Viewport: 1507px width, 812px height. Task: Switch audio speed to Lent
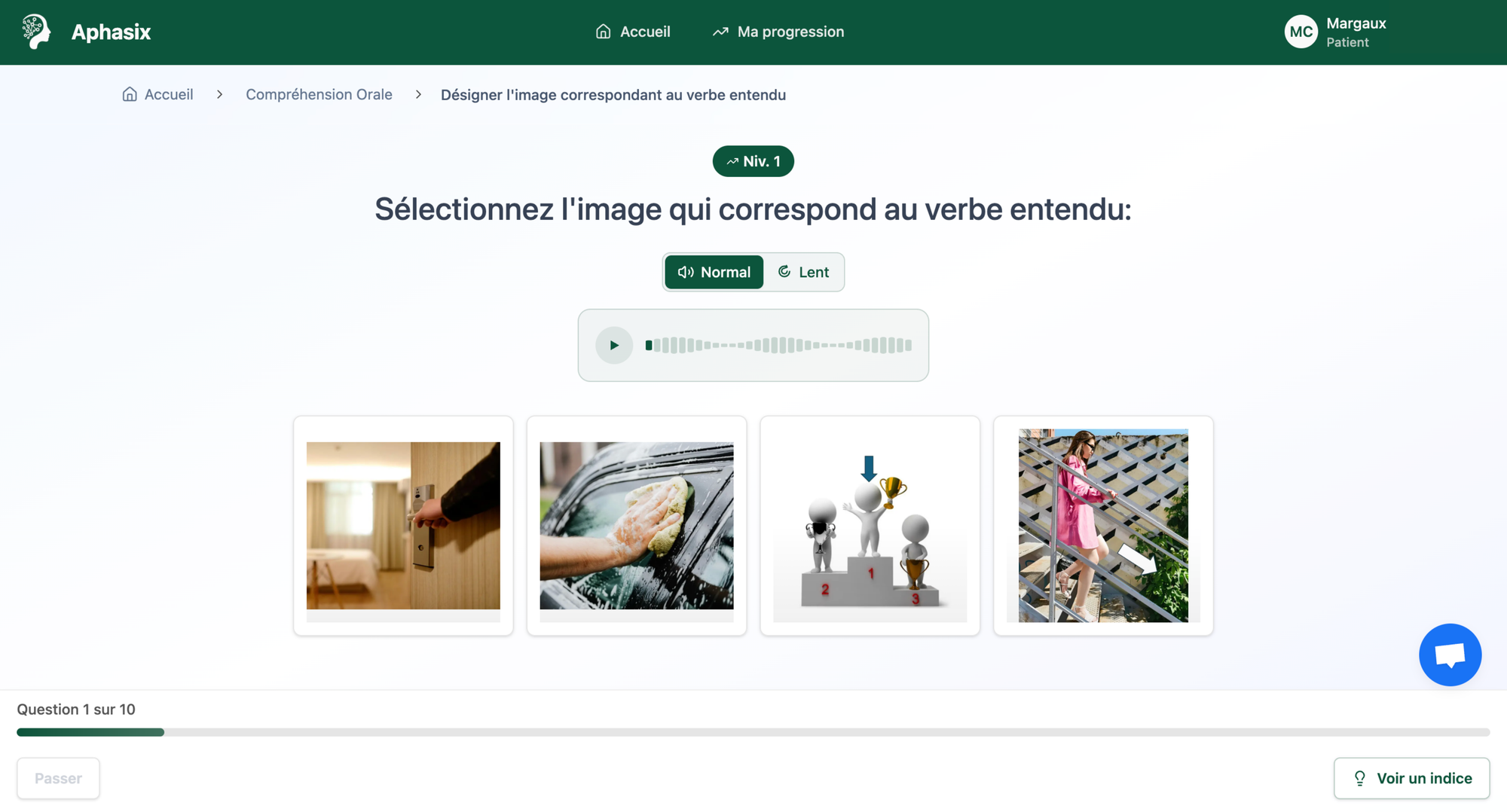[803, 272]
